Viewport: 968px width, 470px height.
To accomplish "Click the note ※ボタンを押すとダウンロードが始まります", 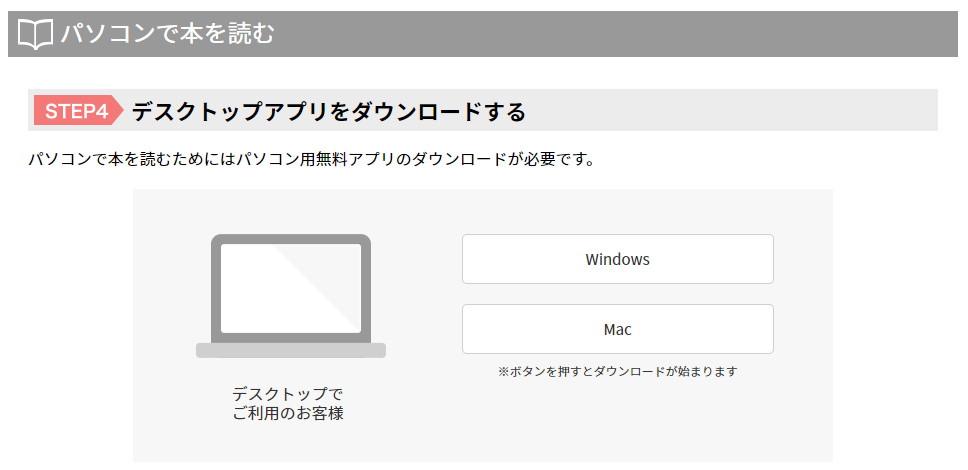I will (x=617, y=372).
